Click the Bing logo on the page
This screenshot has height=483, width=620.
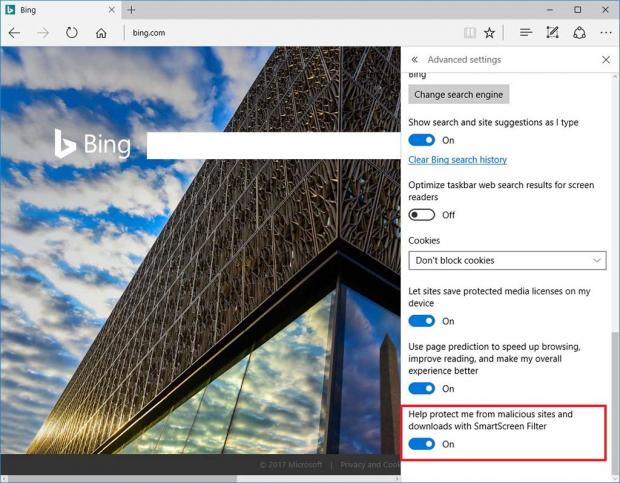point(93,144)
